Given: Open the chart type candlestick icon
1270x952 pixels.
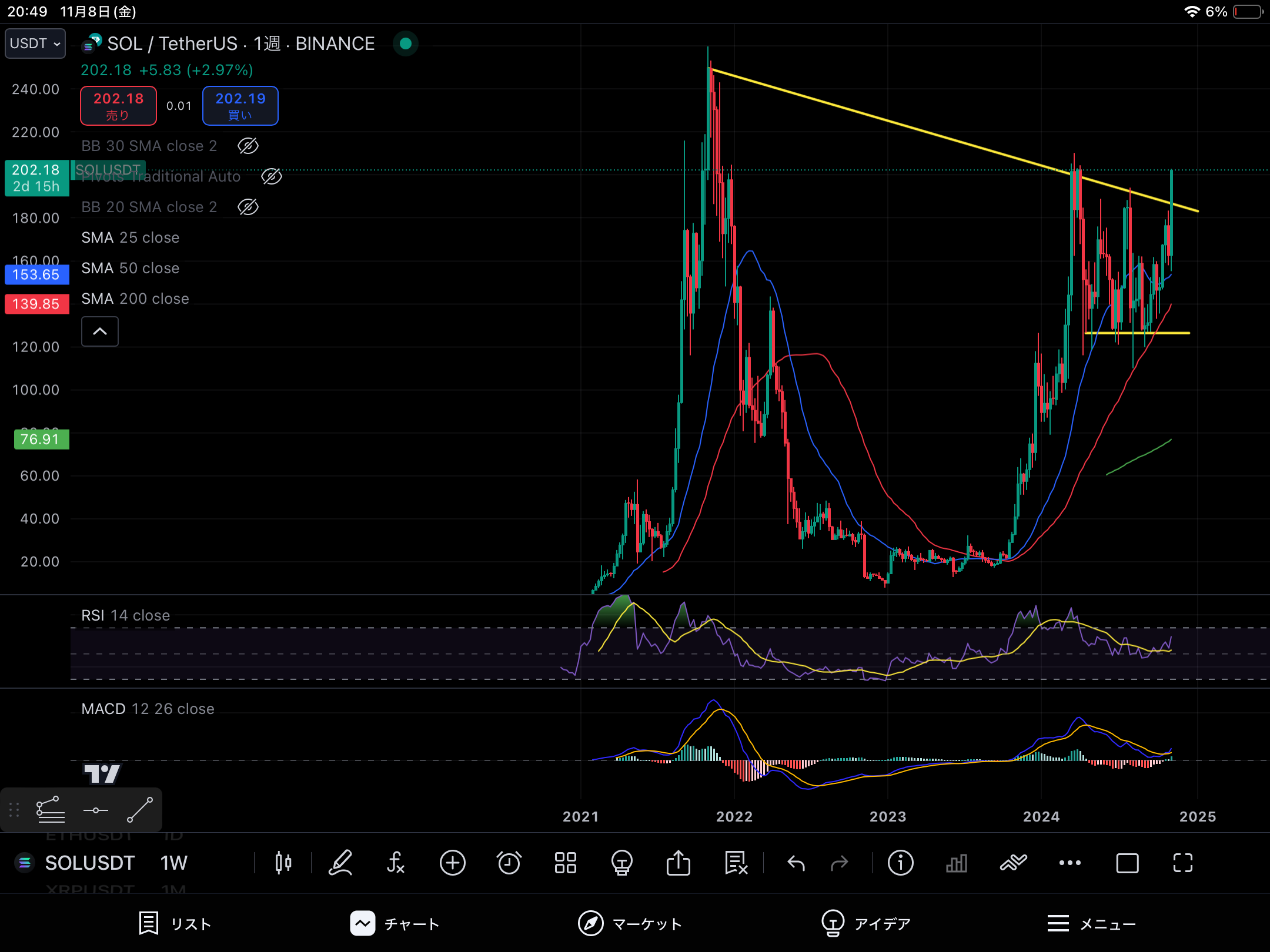Looking at the screenshot, I should click(x=283, y=863).
